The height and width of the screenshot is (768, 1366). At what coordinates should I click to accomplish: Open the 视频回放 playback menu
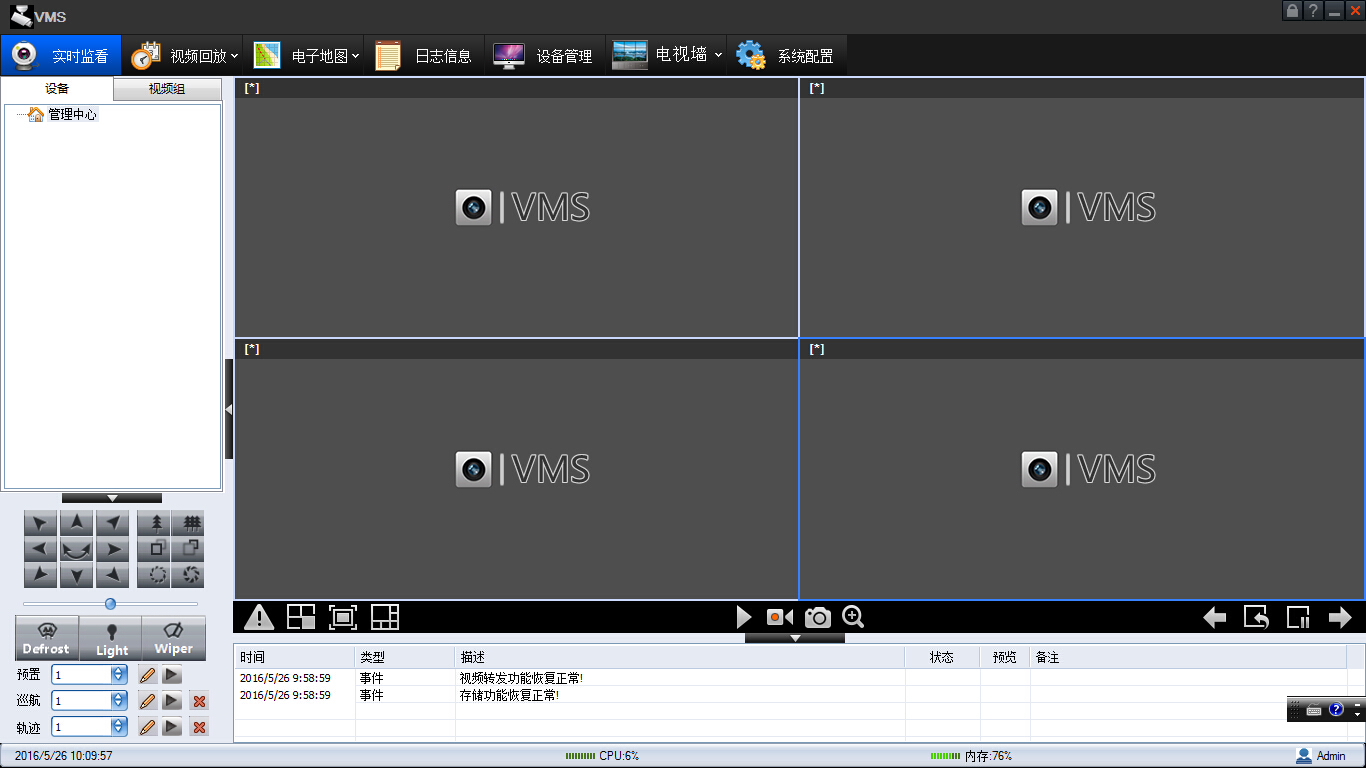[x=183, y=56]
